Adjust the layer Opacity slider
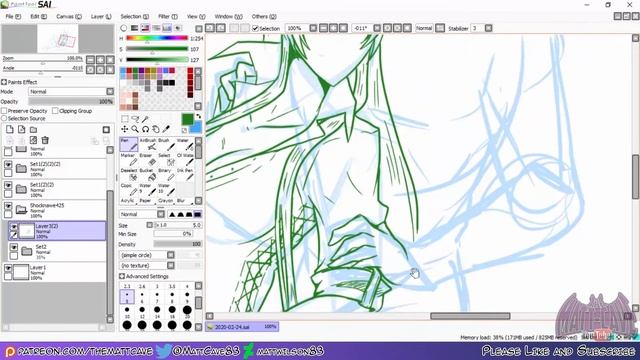 point(71,101)
